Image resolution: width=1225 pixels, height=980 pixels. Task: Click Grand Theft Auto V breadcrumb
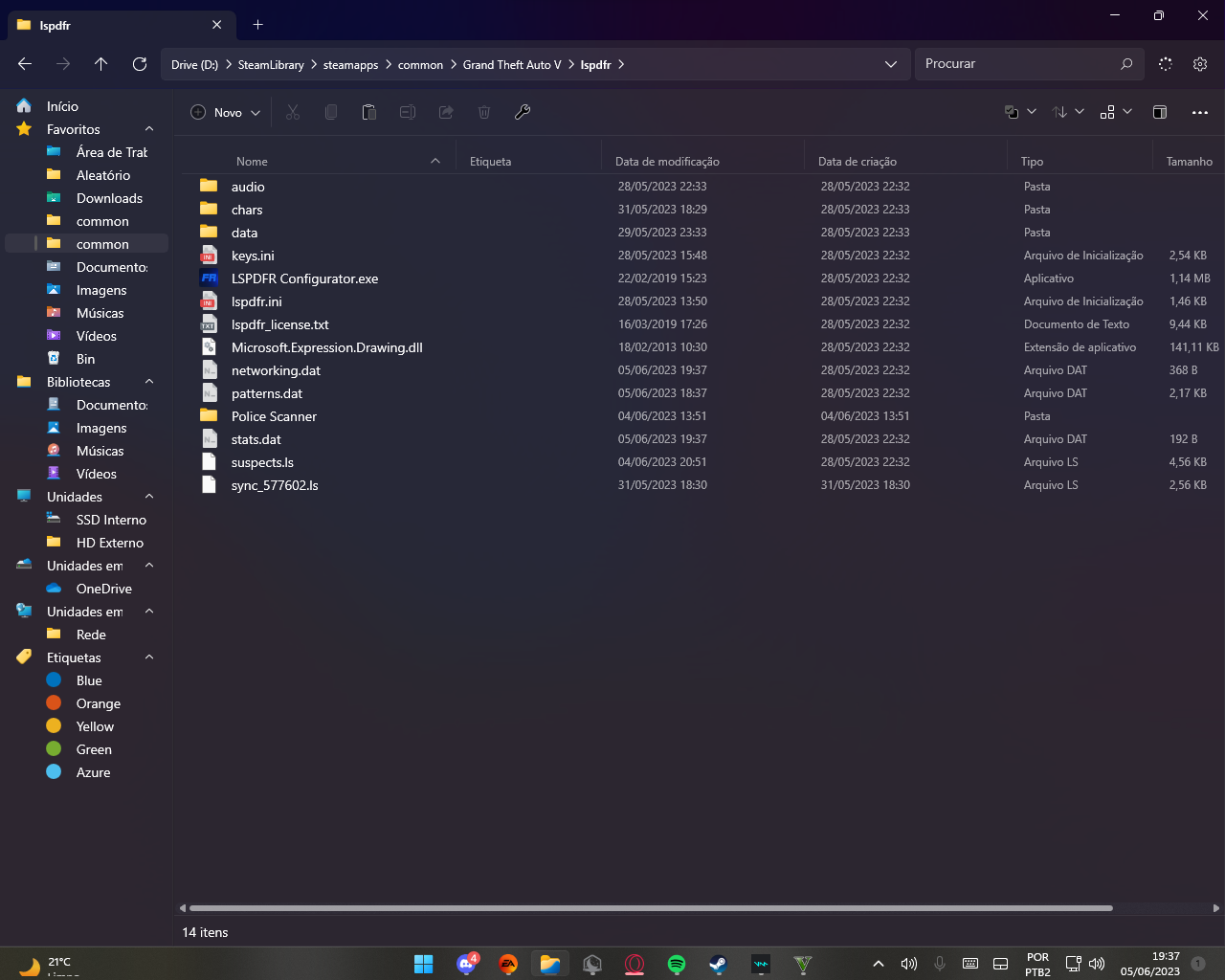[512, 64]
